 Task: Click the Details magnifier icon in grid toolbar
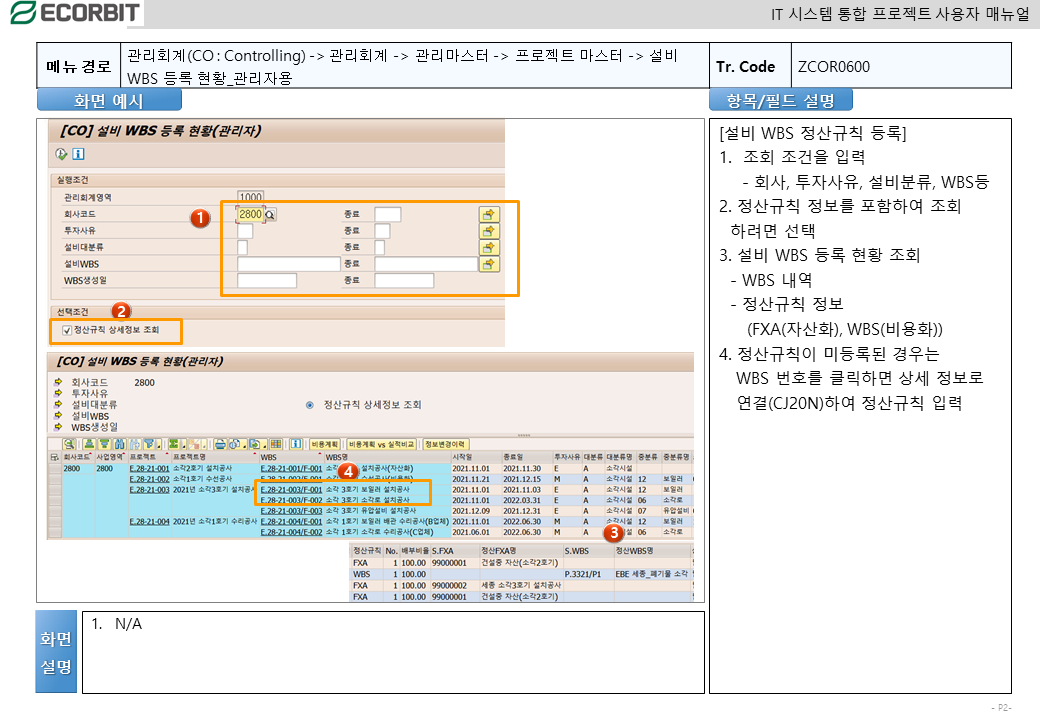tap(68, 444)
